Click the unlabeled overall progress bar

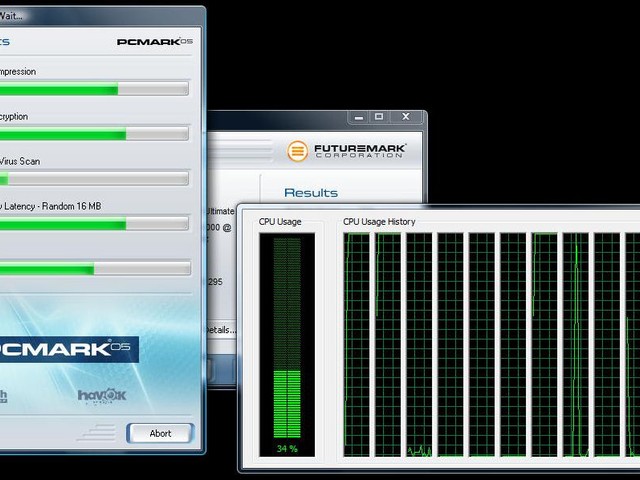point(95,269)
